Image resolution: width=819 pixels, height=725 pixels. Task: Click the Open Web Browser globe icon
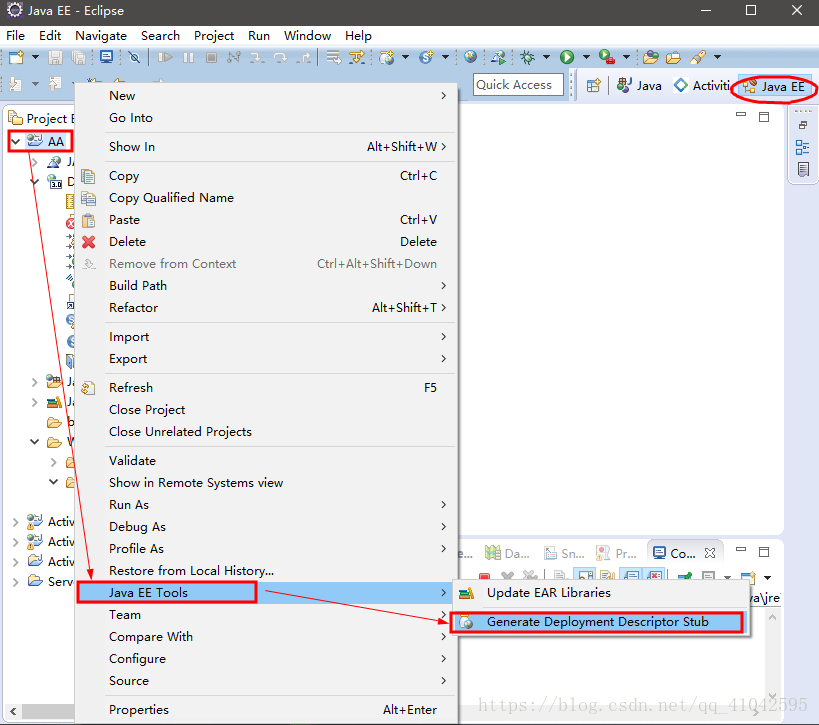(470, 56)
